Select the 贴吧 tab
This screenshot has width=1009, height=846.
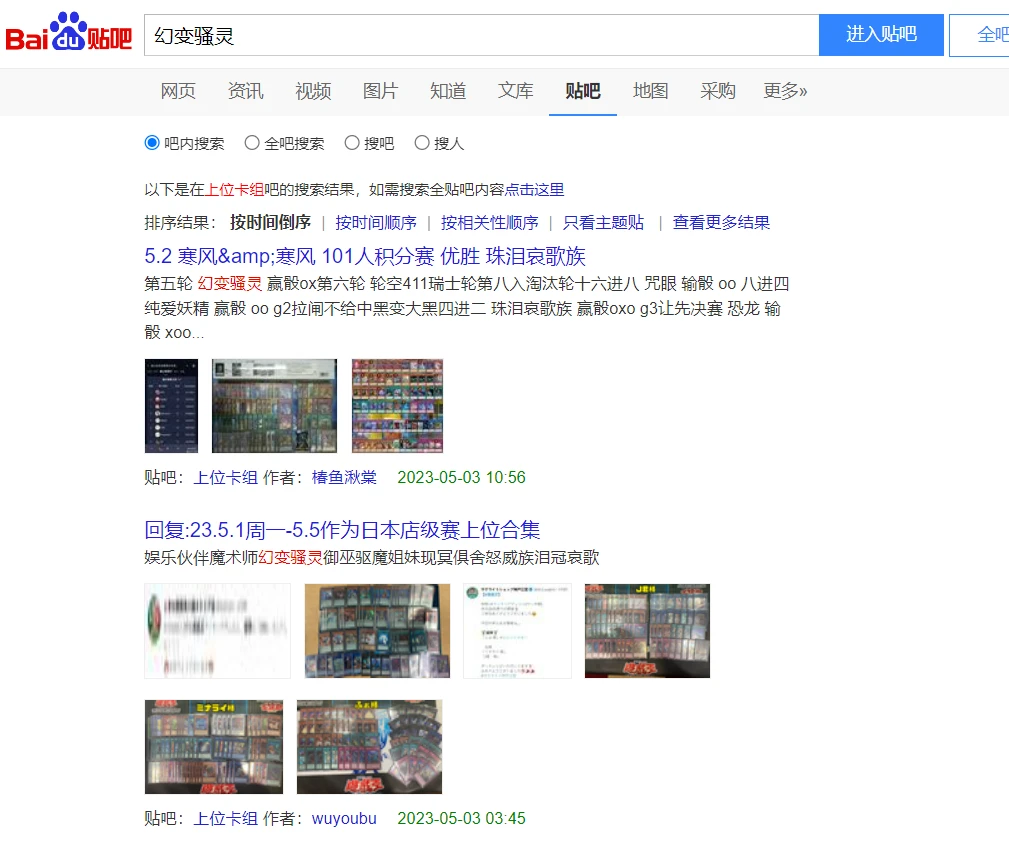click(x=583, y=91)
